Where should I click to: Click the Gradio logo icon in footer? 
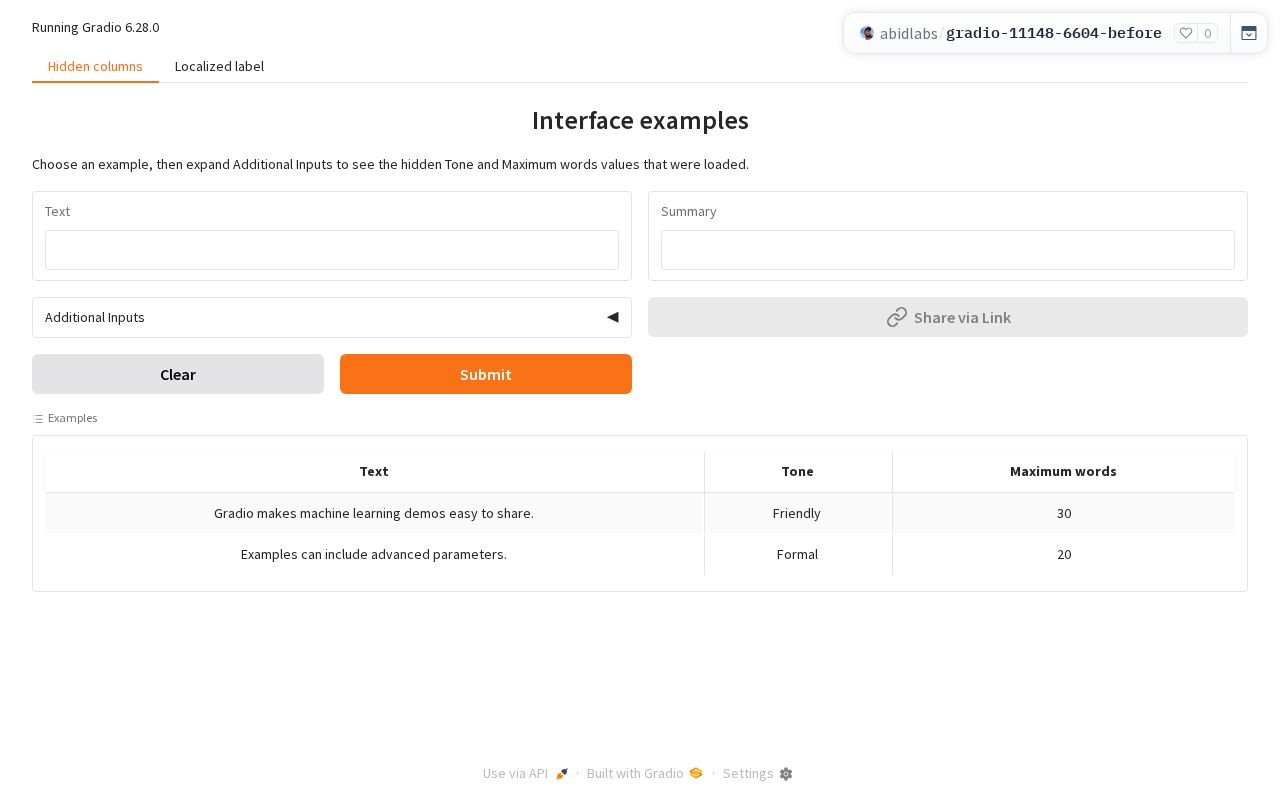(696, 773)
